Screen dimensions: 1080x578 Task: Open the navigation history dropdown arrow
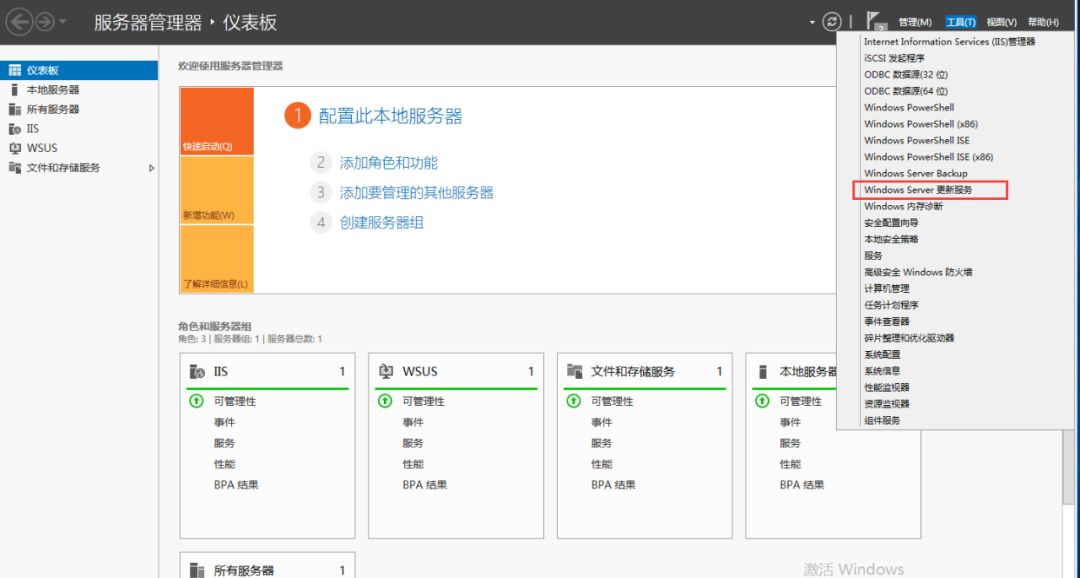point(63,22)
